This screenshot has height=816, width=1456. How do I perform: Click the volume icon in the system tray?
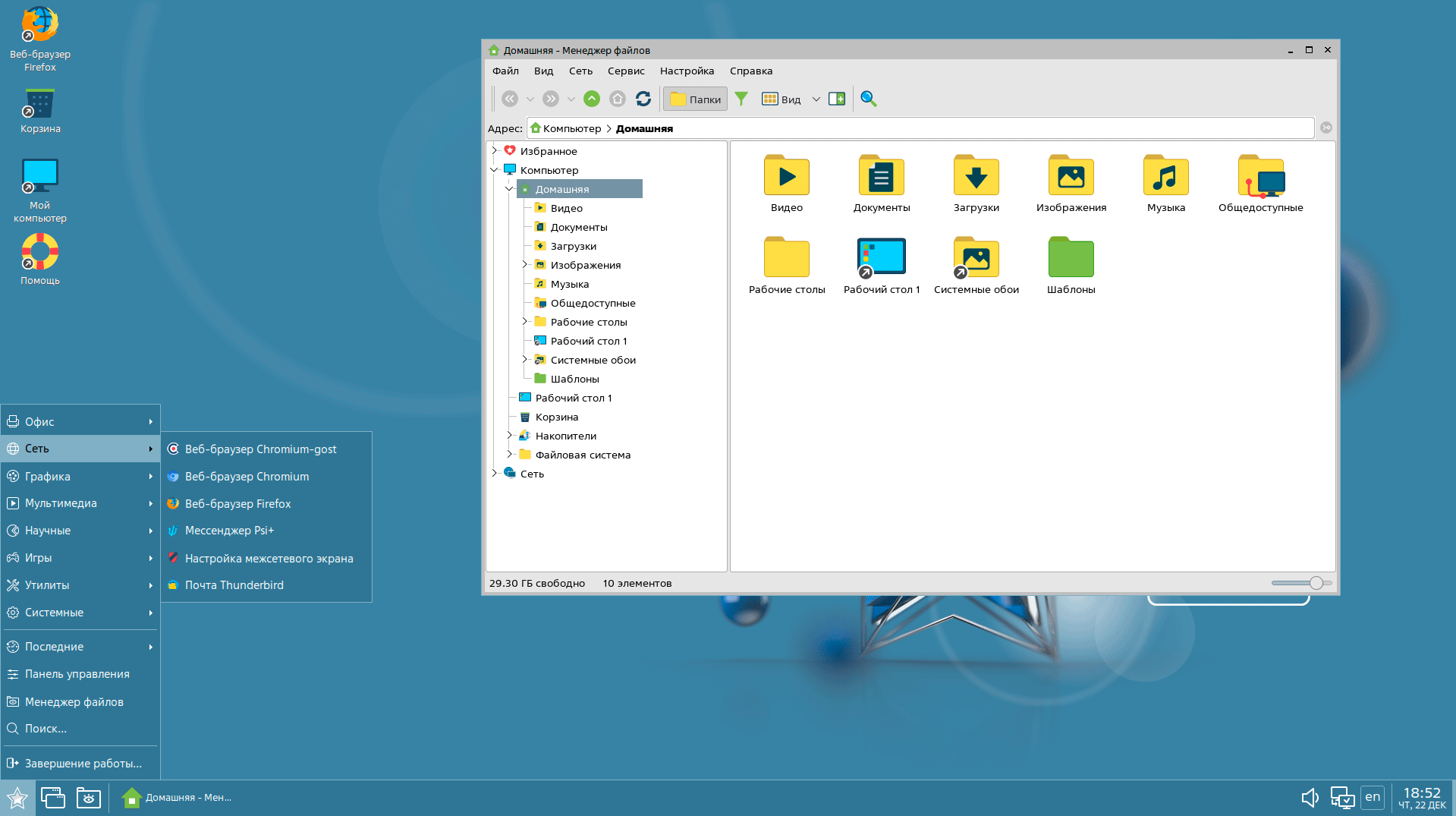[x=1310, y=797]
